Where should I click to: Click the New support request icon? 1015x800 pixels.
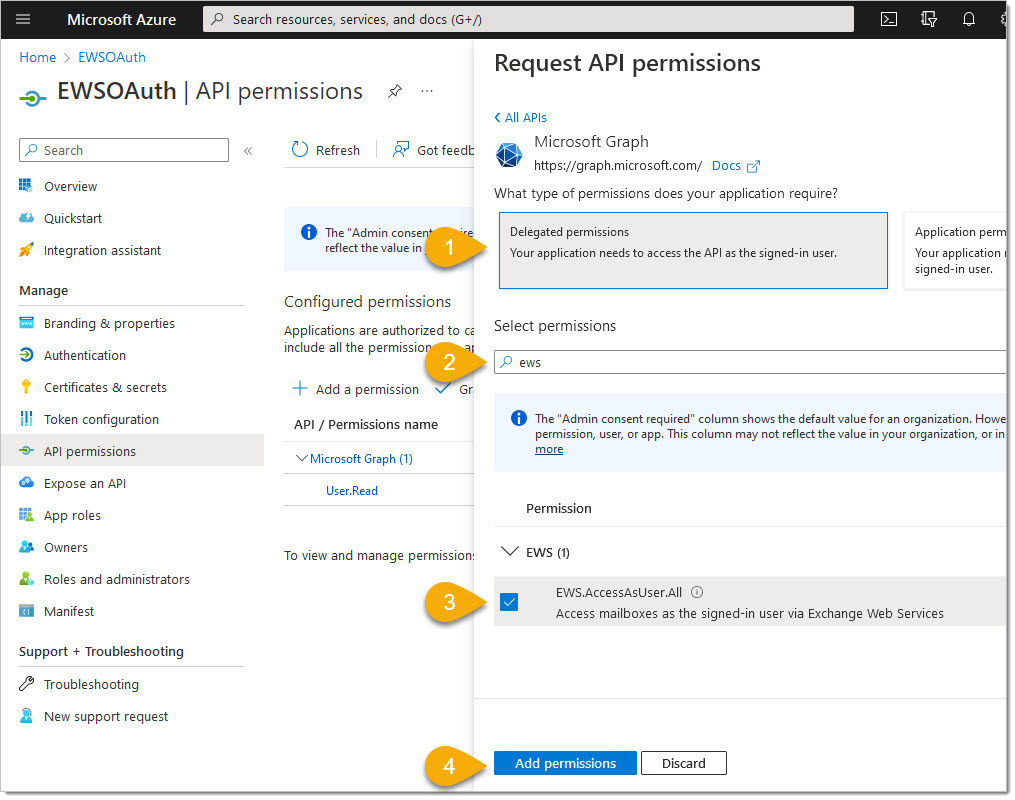tap(26, 717)
